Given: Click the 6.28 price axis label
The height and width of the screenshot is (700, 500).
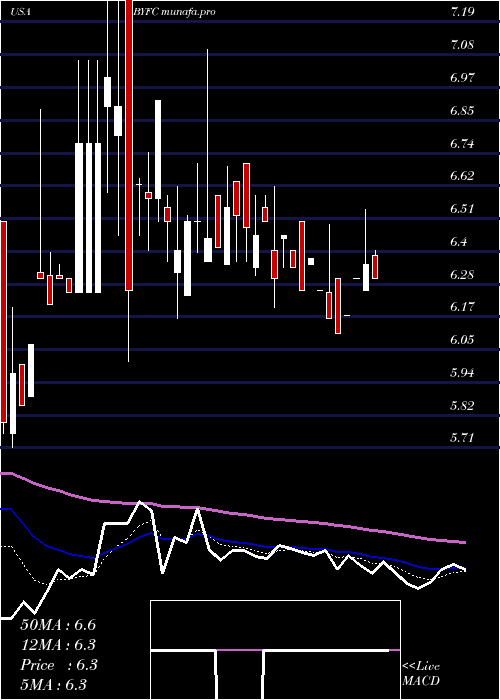Looking at the screenshot, I should tap(462, 274).
